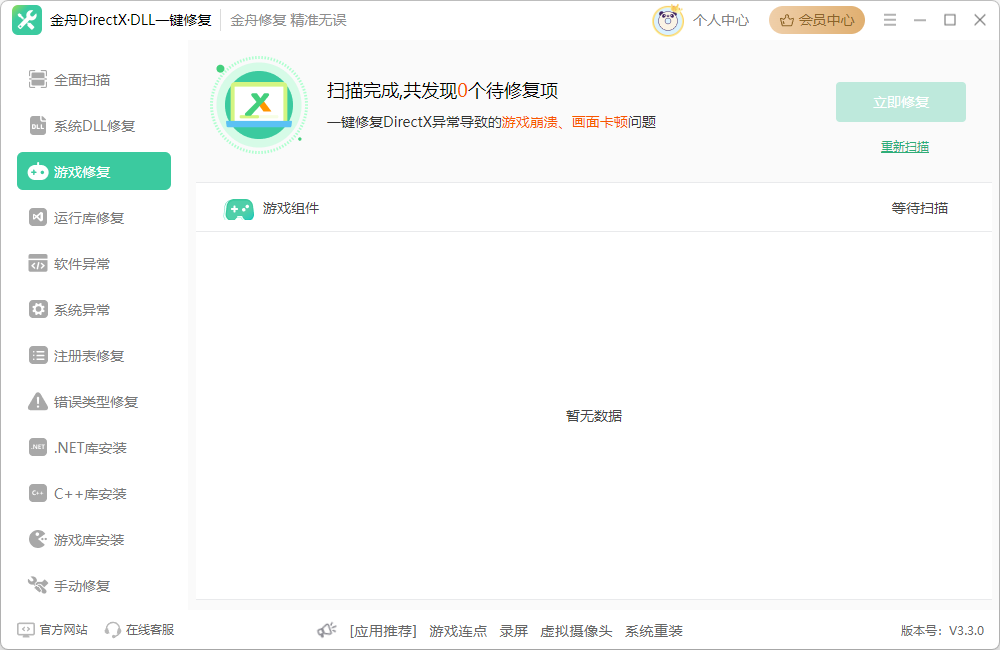Select the 运行库修复 menu item
Screen dimensions: 1000x650
point(94,217)
